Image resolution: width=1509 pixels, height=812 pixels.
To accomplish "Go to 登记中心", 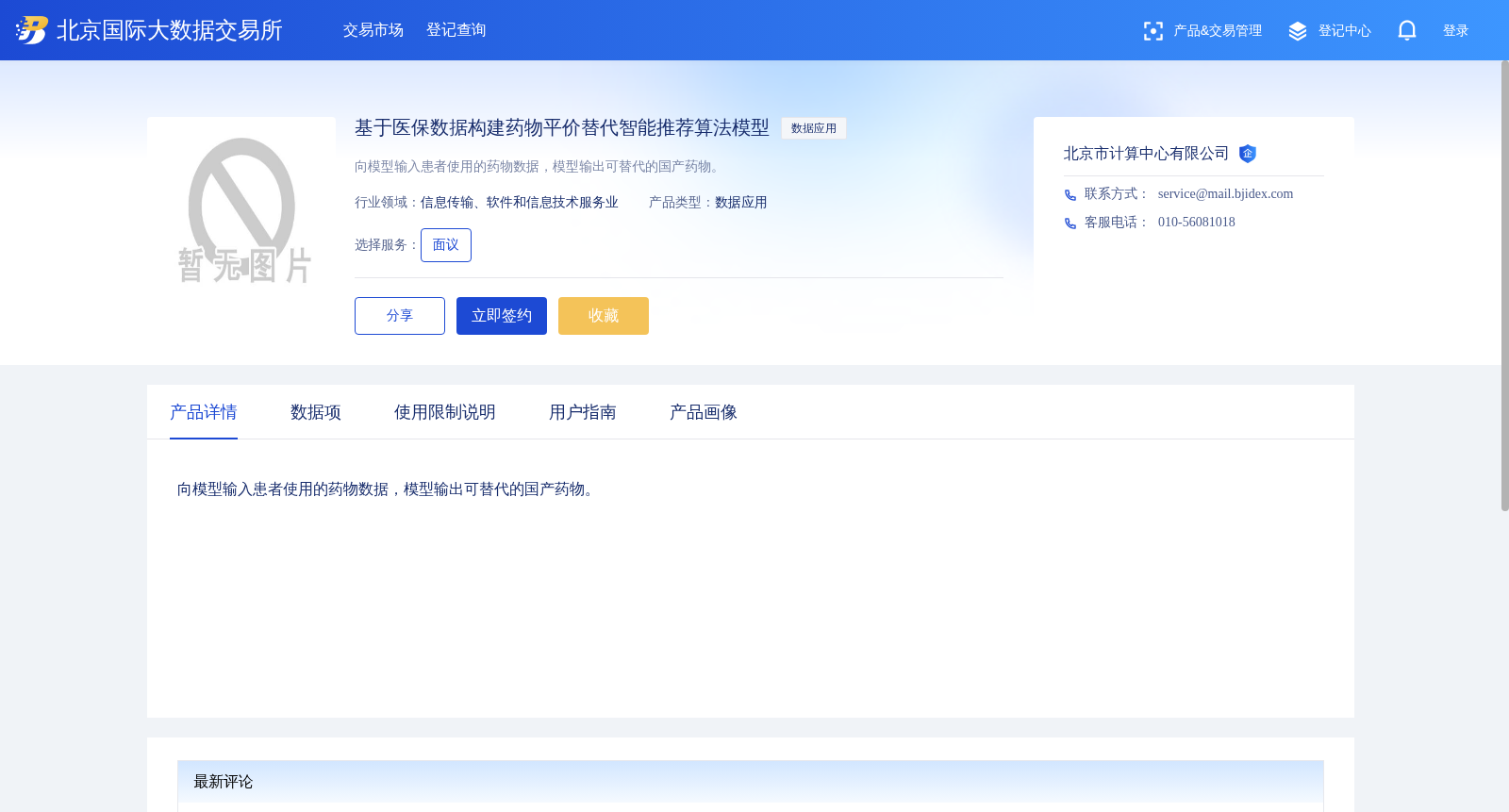I will pos(1345,31).
